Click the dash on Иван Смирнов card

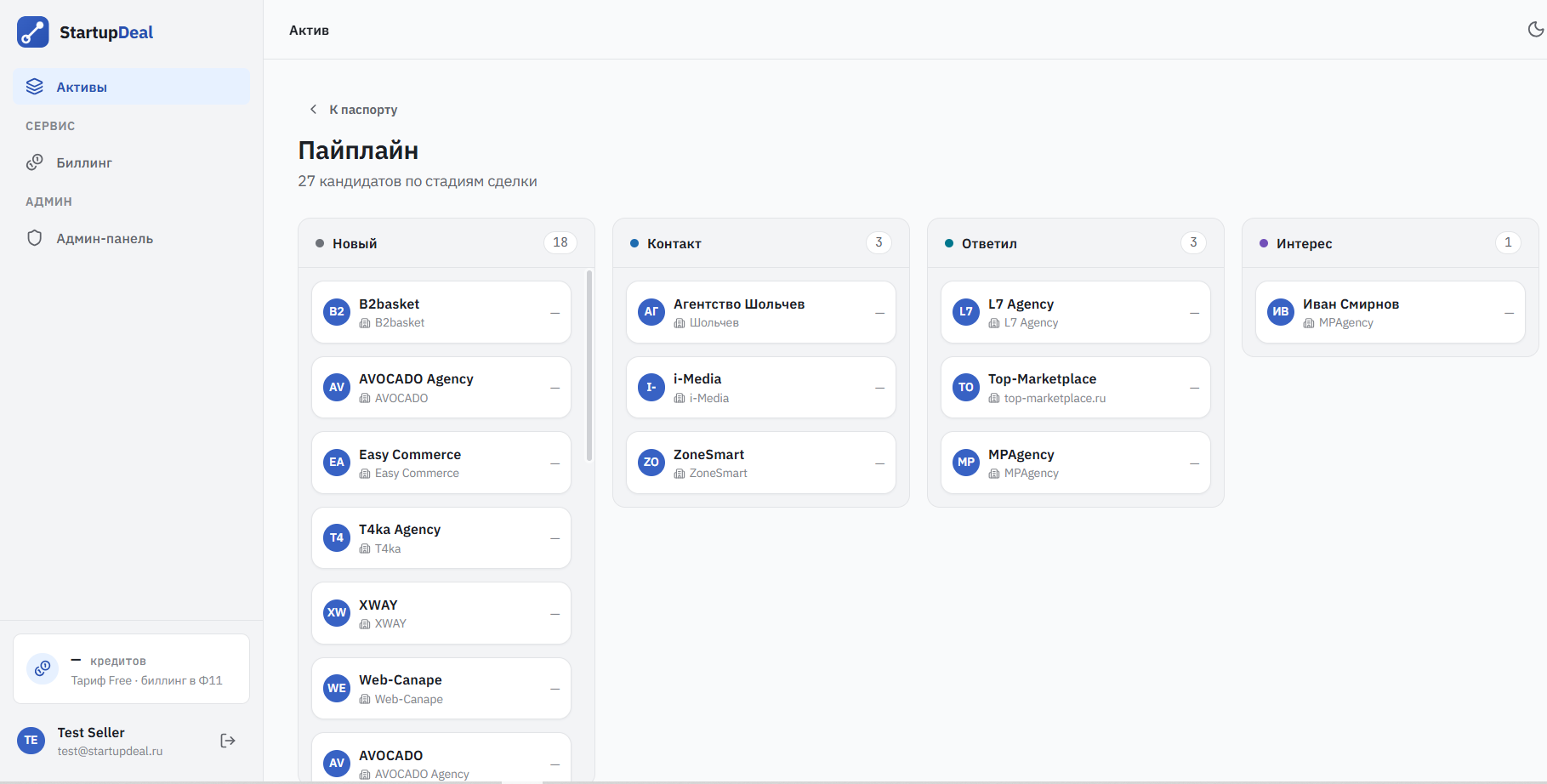(x=1509, y=313)
